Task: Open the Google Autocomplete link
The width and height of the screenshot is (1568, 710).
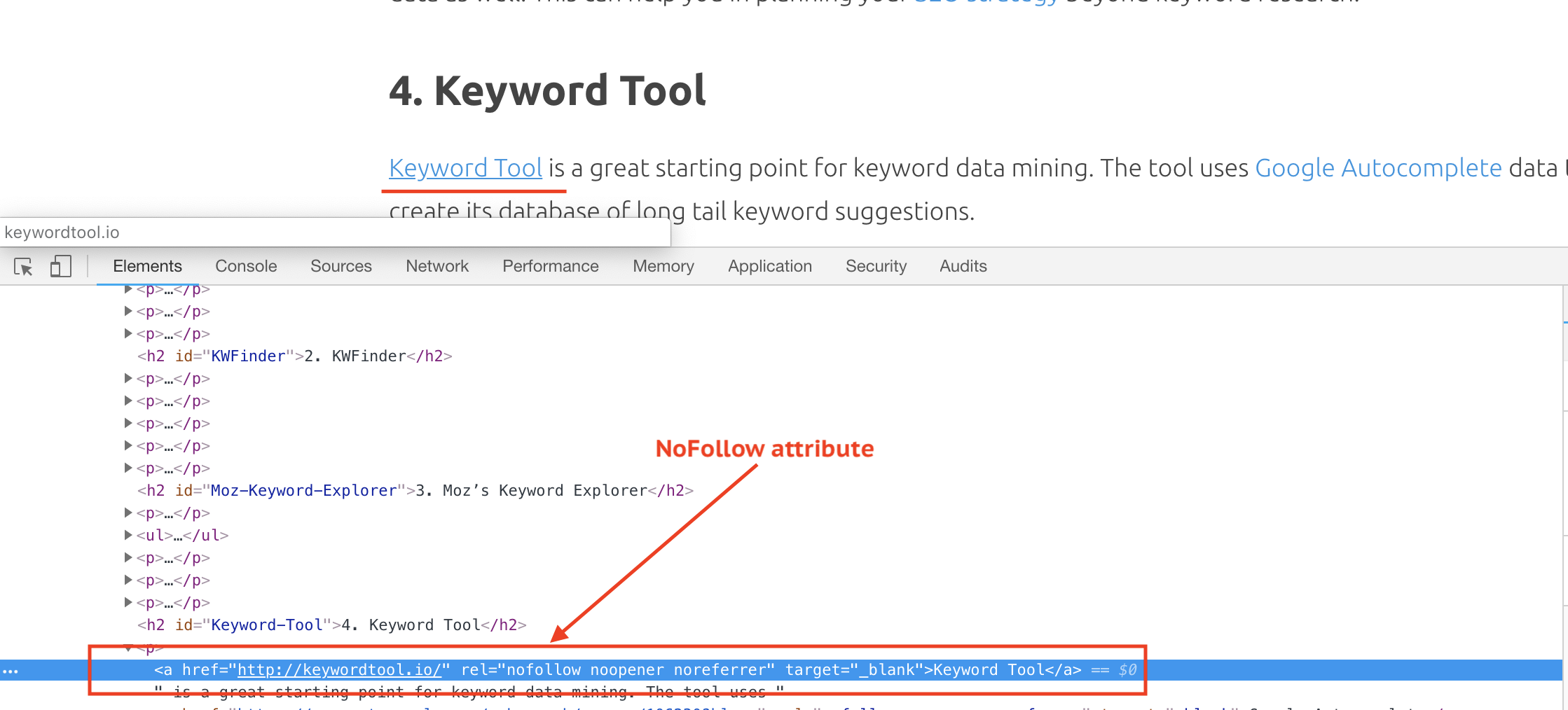Action: click(1378, 168)
